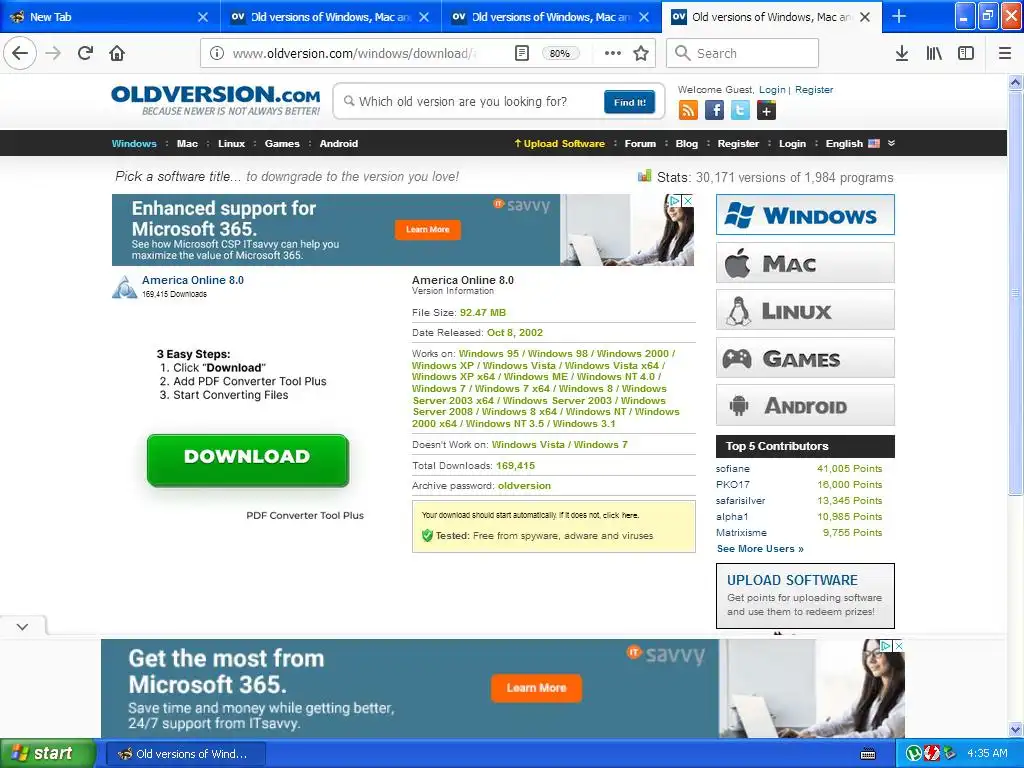Select the Android sidebar category button
The image size is (1024, 768).
[x=805, y=406]
